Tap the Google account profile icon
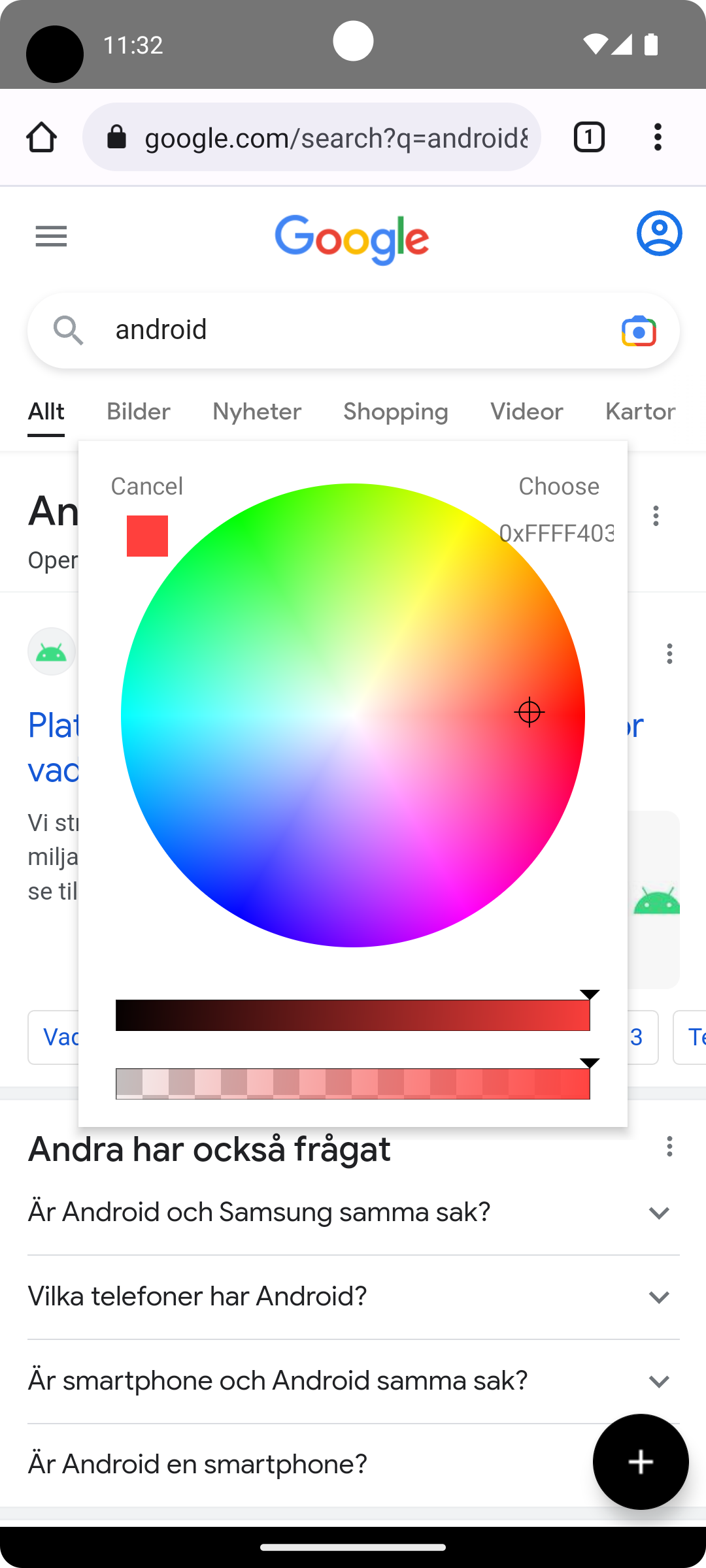 (x=659, y=233)
